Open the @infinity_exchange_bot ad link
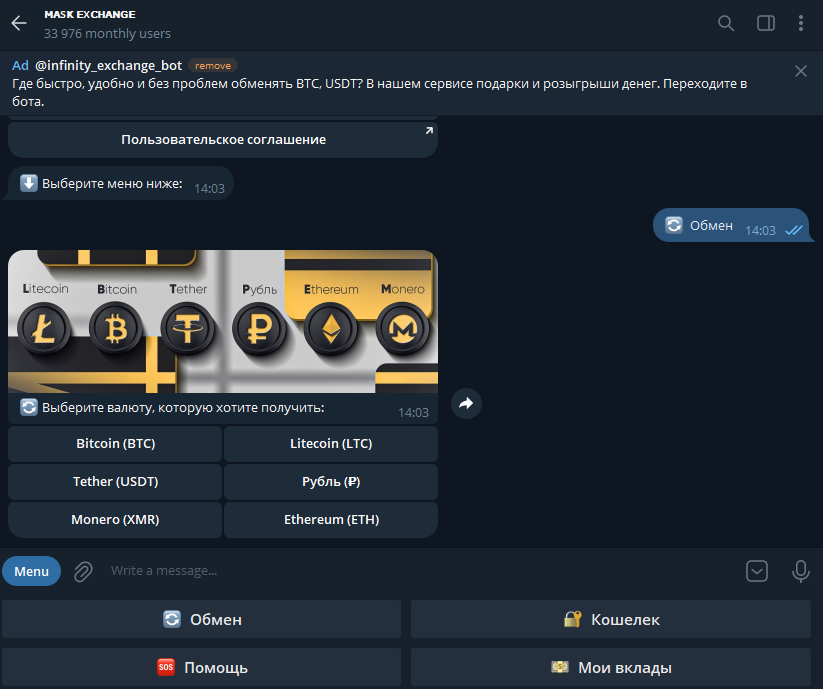This screenshot has height=689, width=823. pyautogui.click(x=108, y=66)
